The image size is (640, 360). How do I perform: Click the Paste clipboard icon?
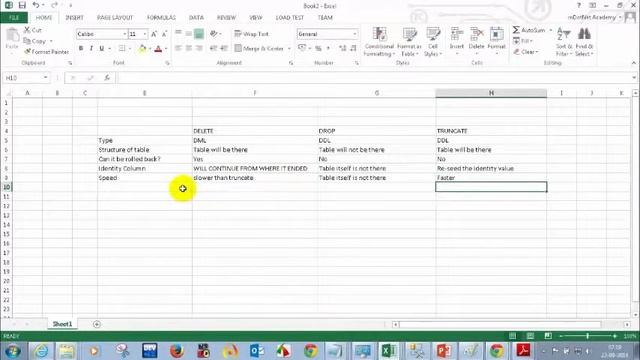coord(12,36)
